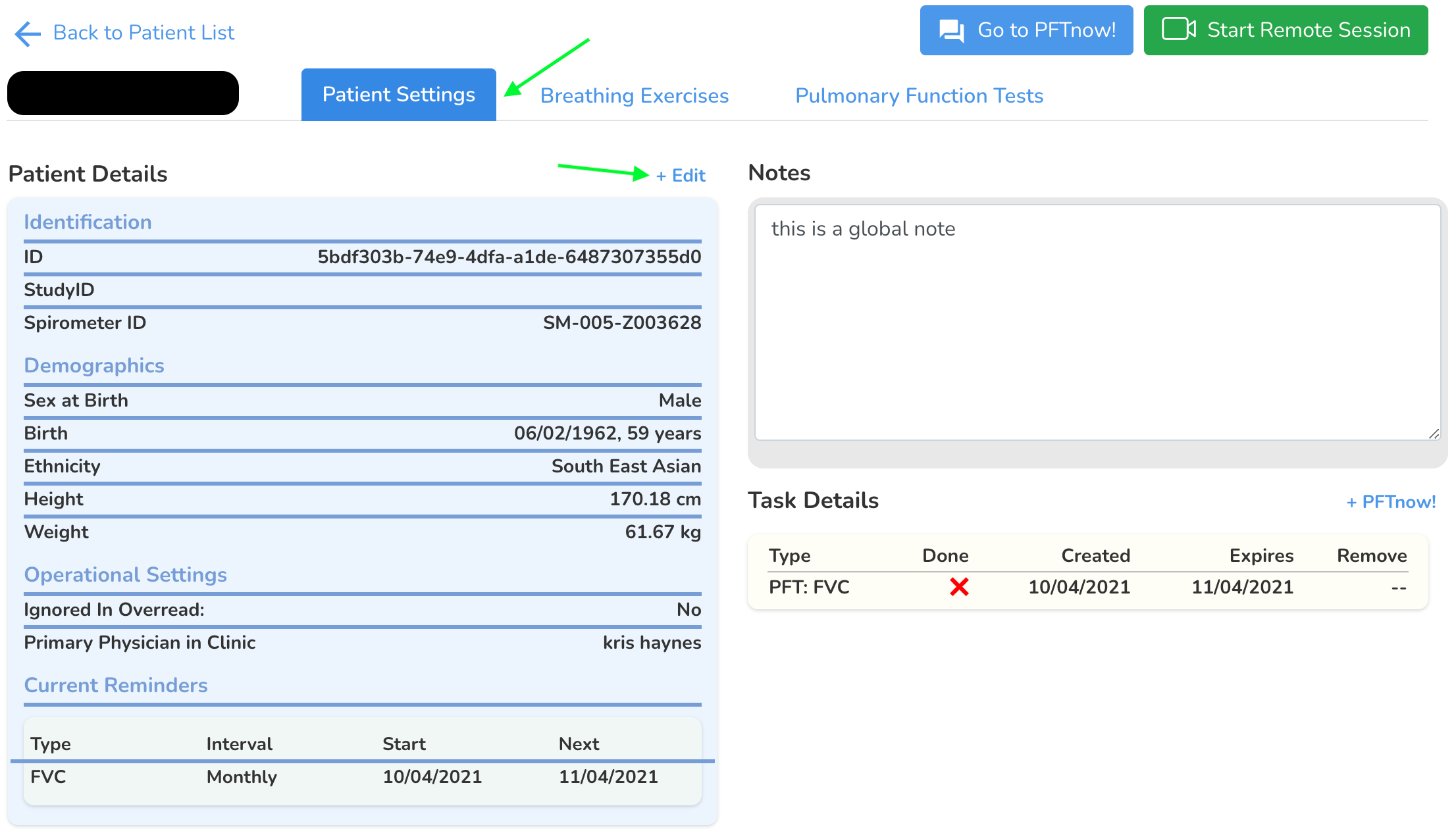Viewport: 1456px width, 833px height.
Task: Click the chat bubble icon on PFTnow button
Action: click(x=951, y=30)
